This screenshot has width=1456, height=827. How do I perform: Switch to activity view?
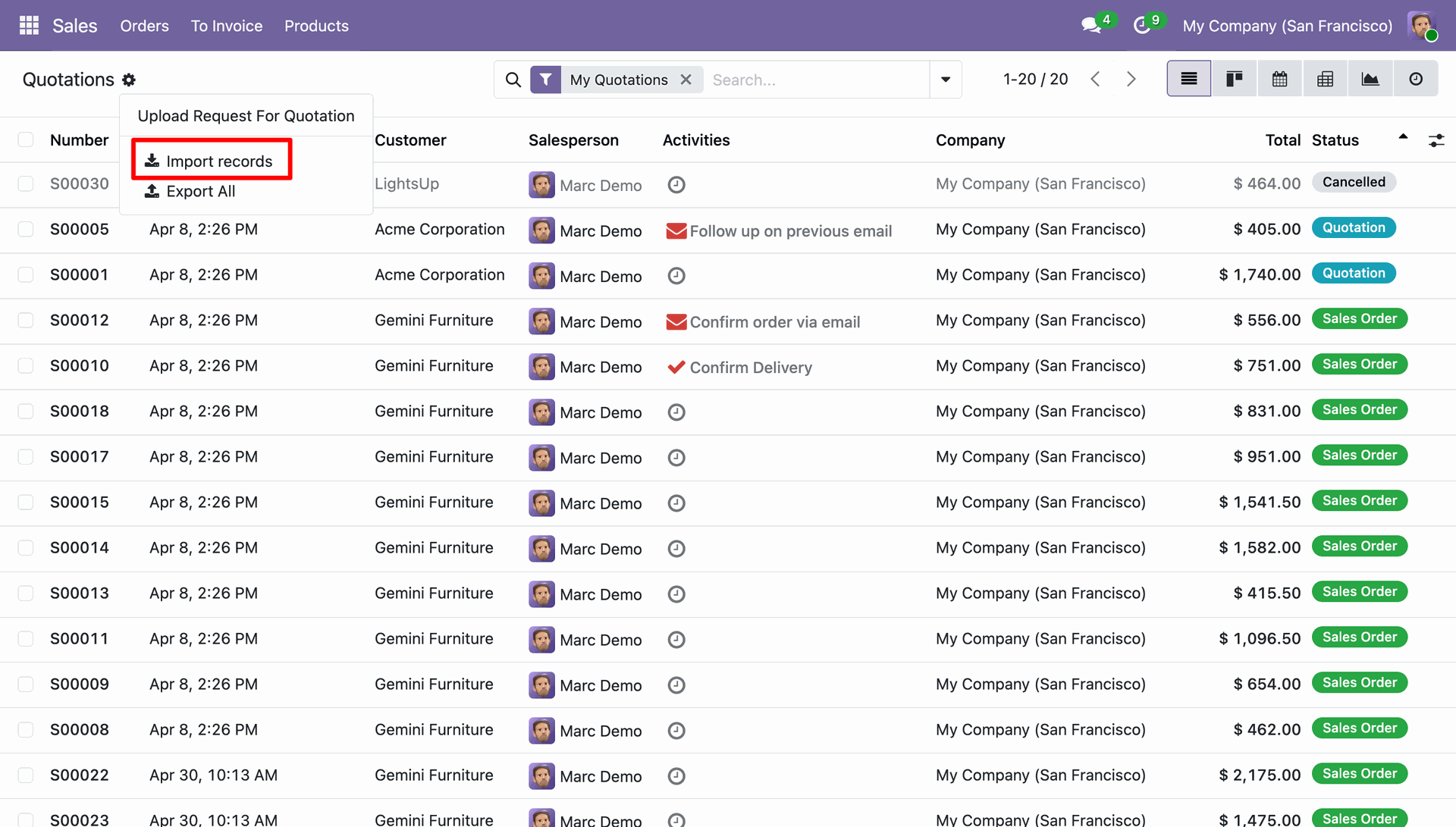pyautogui.click(x=1416, y=79)
